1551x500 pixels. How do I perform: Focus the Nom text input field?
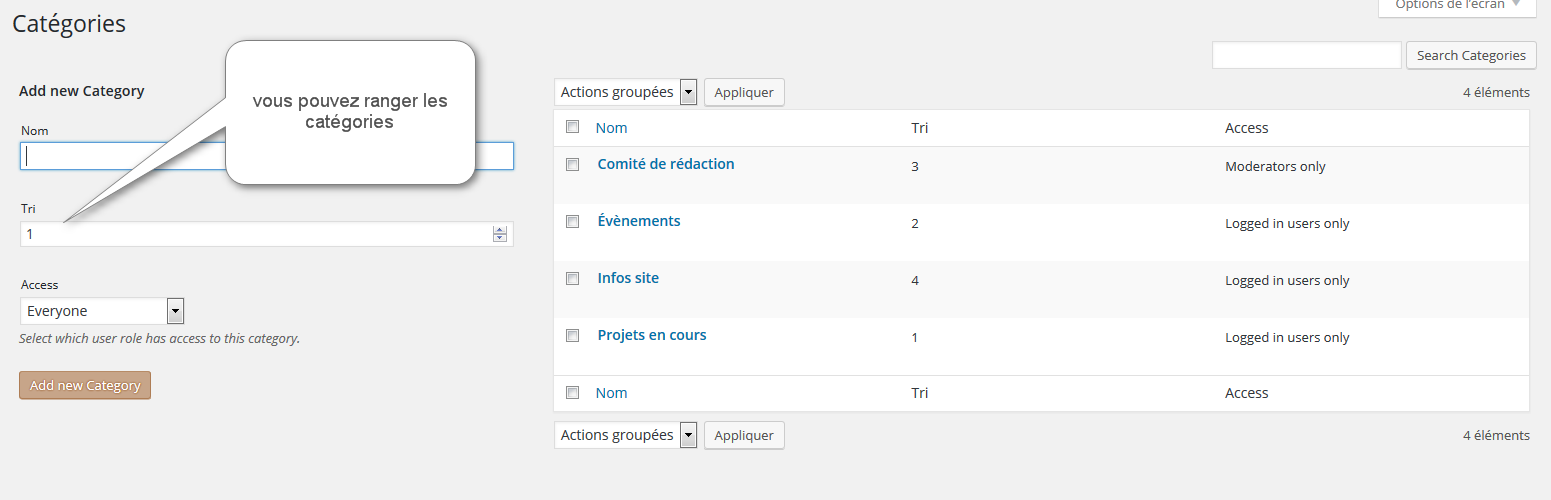click(267, 156)
